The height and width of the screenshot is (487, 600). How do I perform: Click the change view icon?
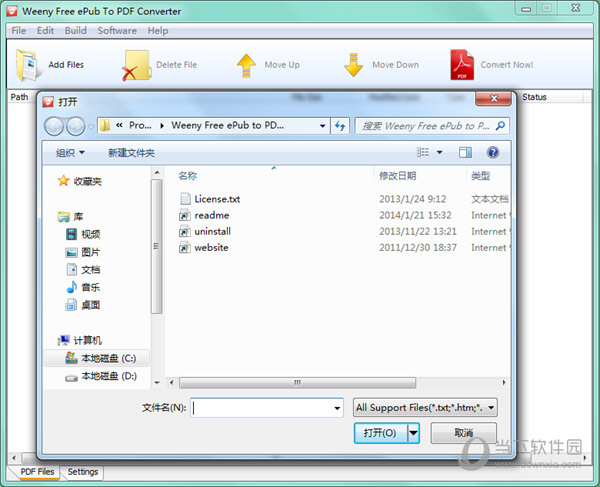(x=422, y=152)
